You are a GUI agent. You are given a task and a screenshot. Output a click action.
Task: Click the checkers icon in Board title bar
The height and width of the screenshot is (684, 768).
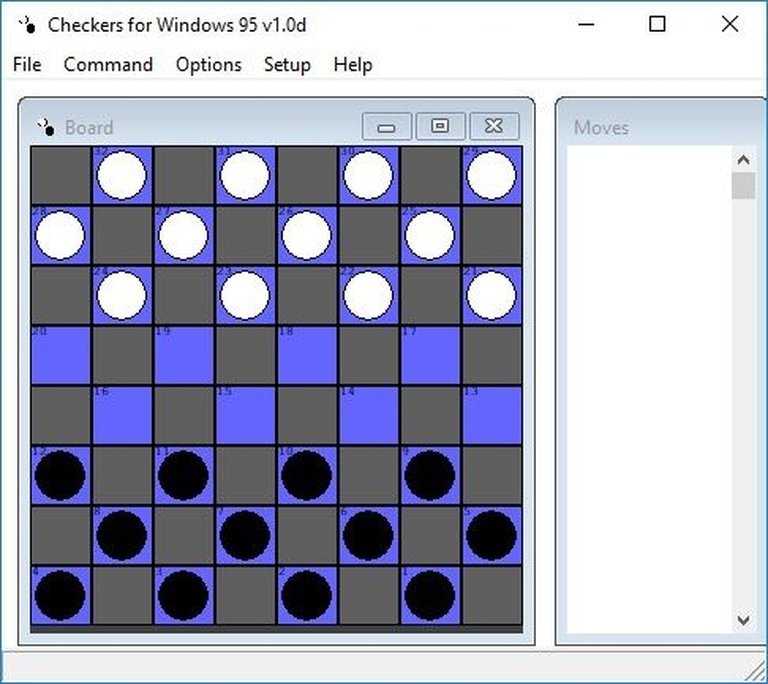tap(46, 127)
